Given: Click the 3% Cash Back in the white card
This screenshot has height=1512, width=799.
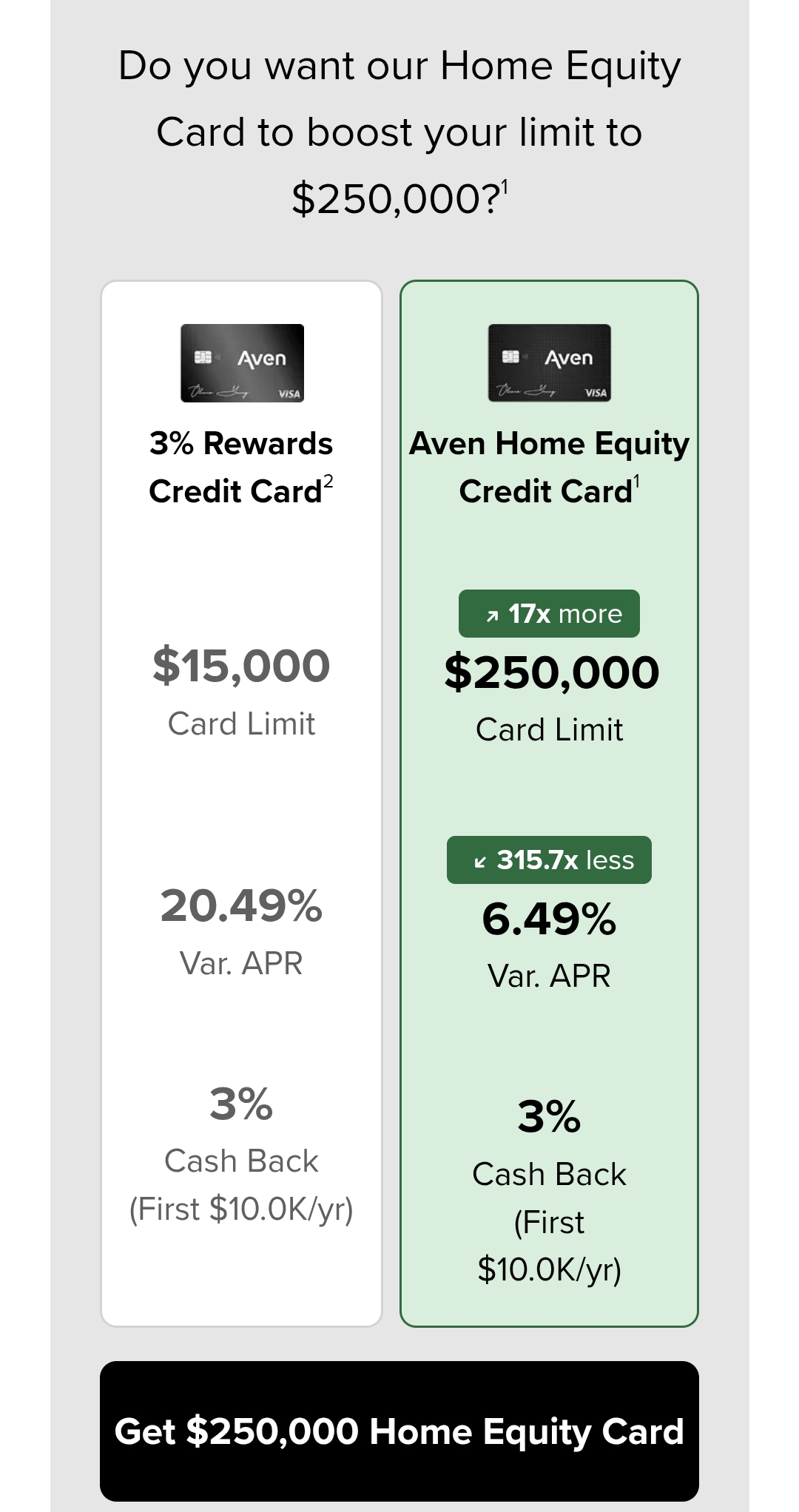Looking at the screenshot, I should click(x=241, y=1104).
